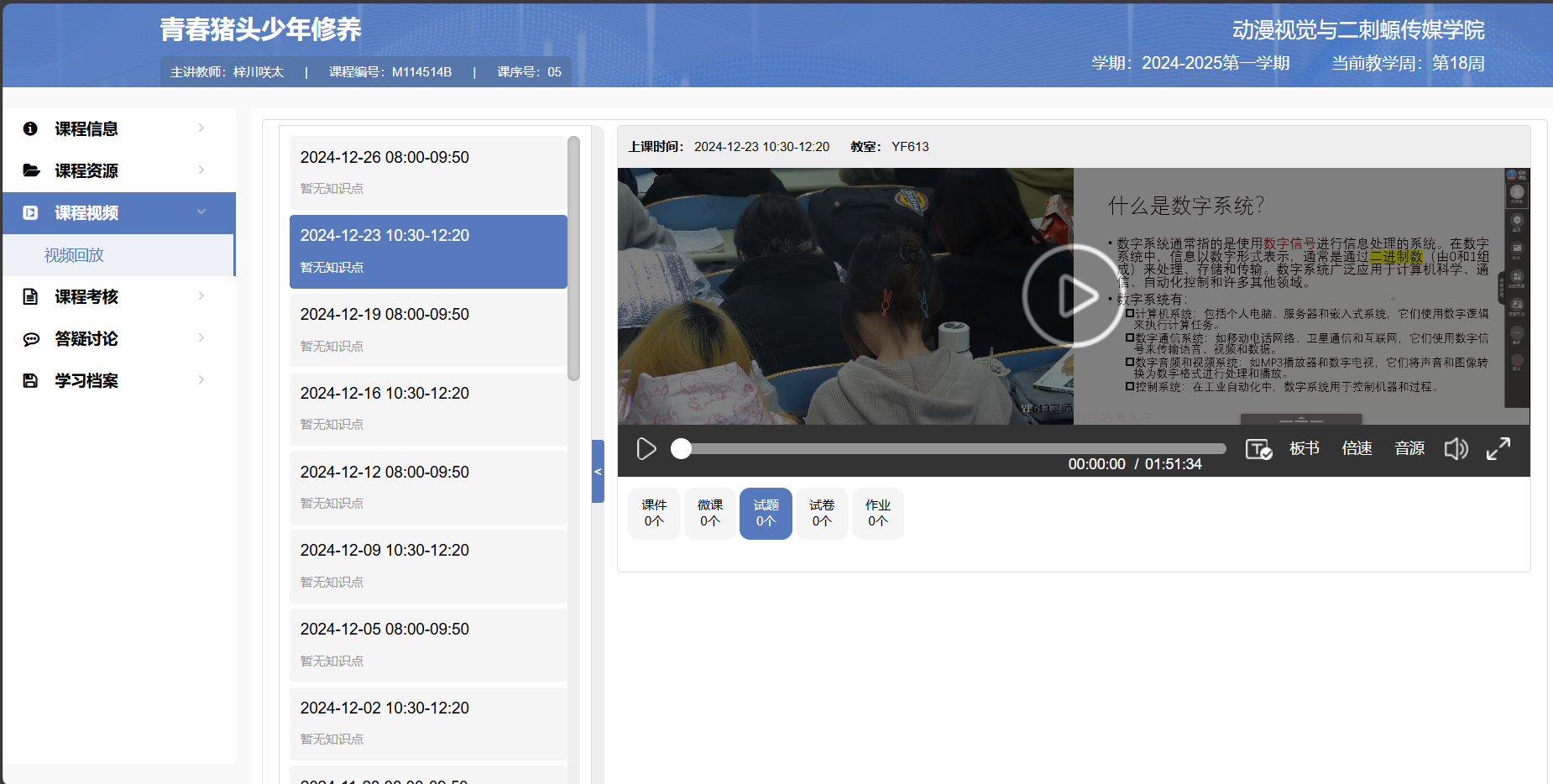Click the 学习档案 save-disk icon
Screen dimensions: 1553x784
point(30,380)
